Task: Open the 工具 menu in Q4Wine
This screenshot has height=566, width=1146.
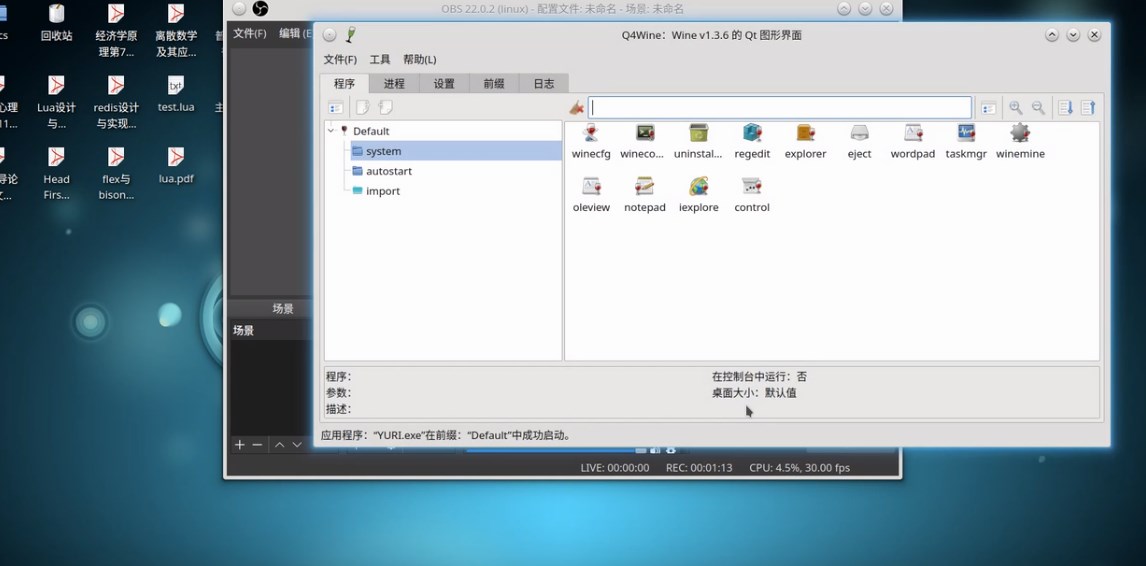Action: (380, 59)
